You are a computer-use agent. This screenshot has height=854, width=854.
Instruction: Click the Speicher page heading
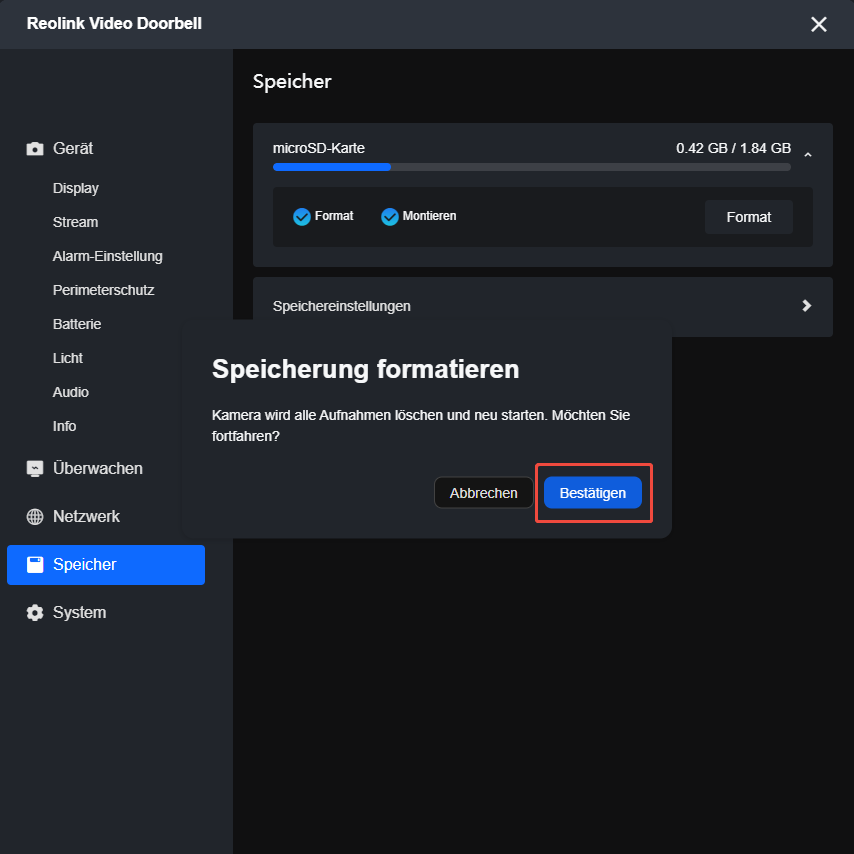click(292, 82)
